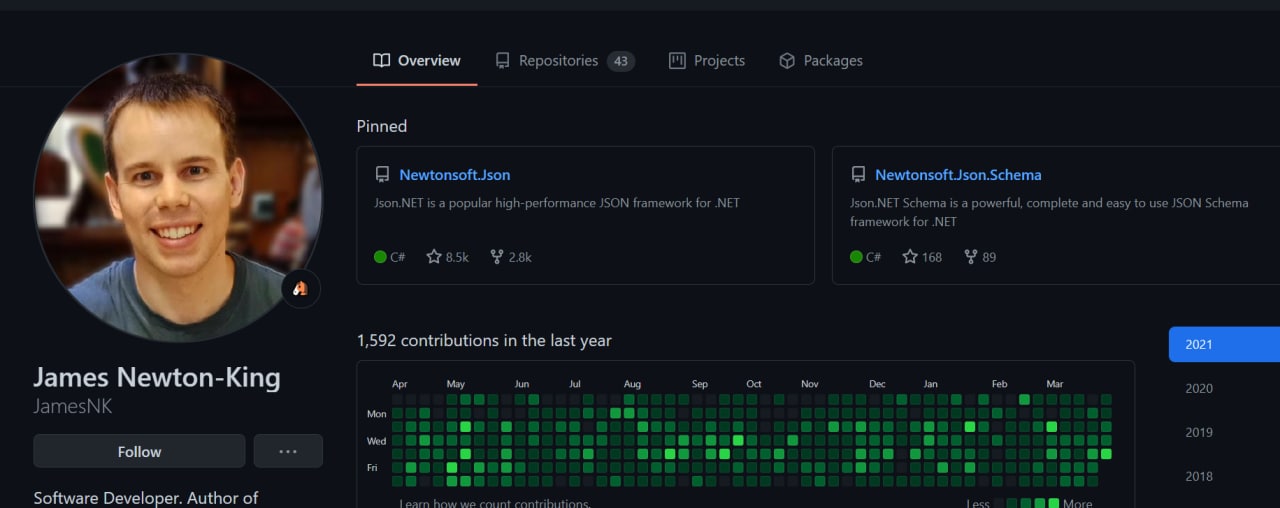Click the Aug month label in the graph

tap(632, 384)
